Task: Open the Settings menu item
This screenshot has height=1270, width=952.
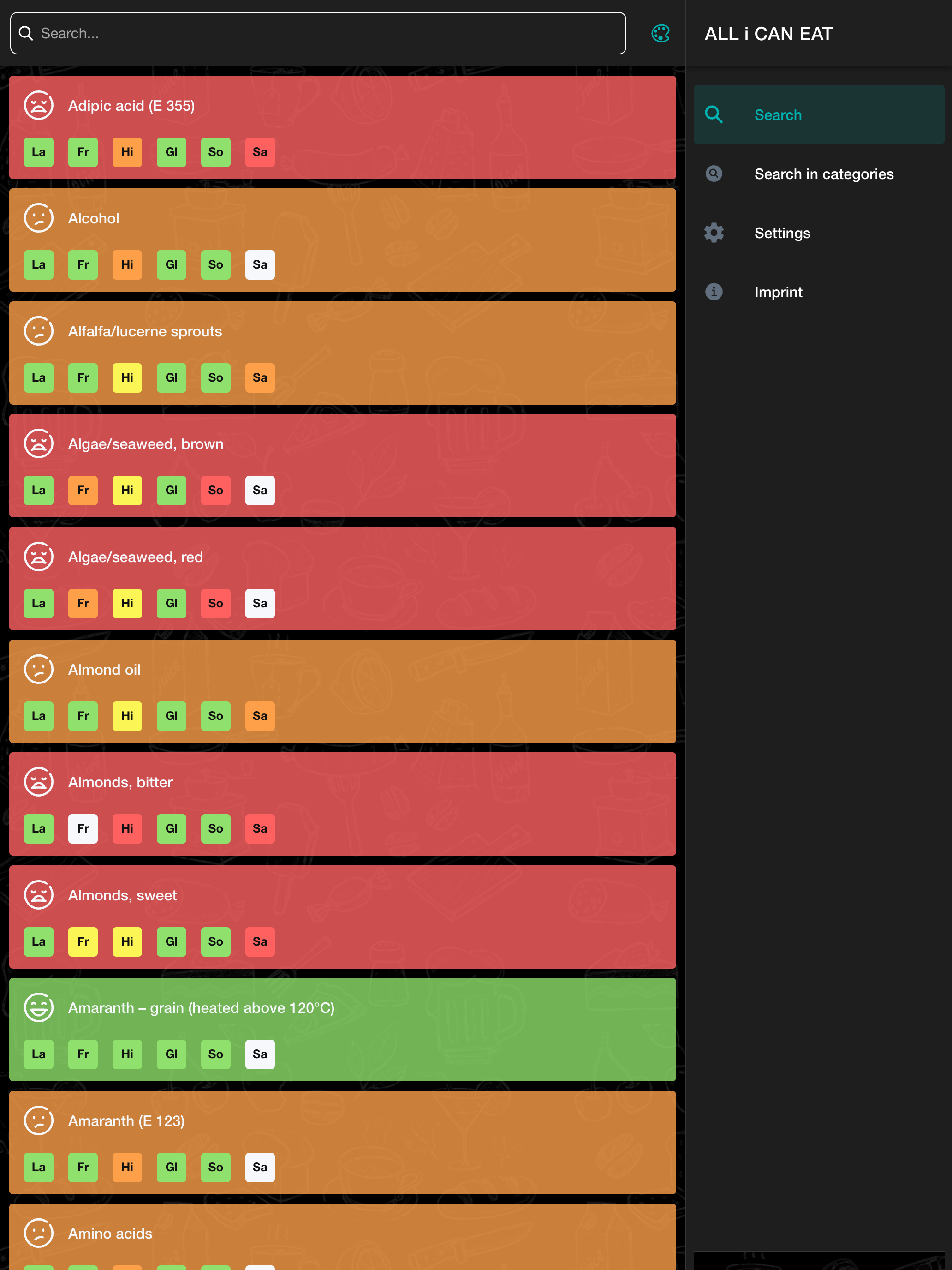Action: [x=819, y=233]
